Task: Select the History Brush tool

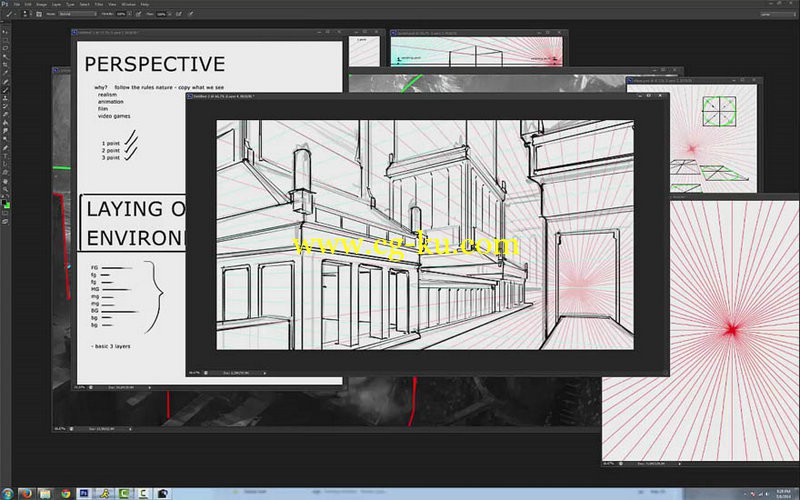Action: click(5, 106)
